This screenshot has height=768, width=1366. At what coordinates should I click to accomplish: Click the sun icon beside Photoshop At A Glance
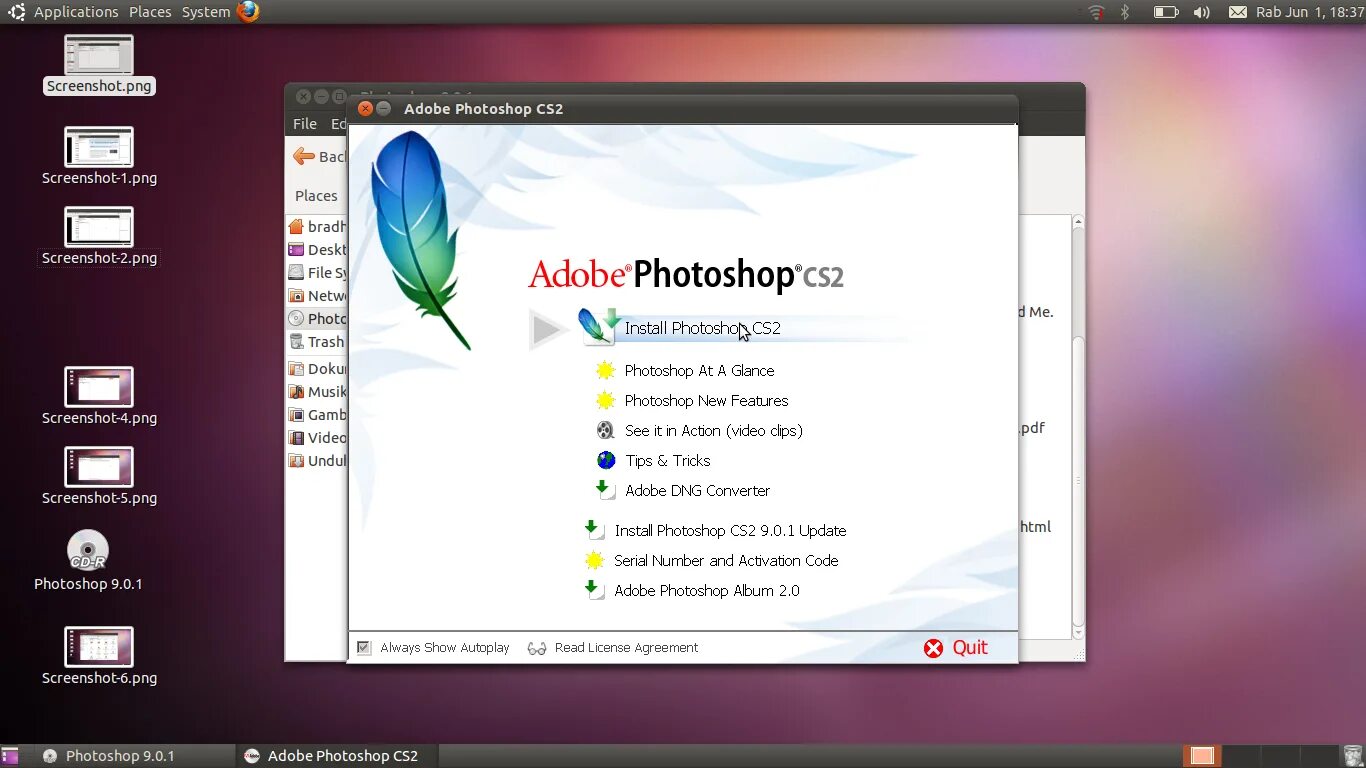pyautogui.click(x=605, y=370)
